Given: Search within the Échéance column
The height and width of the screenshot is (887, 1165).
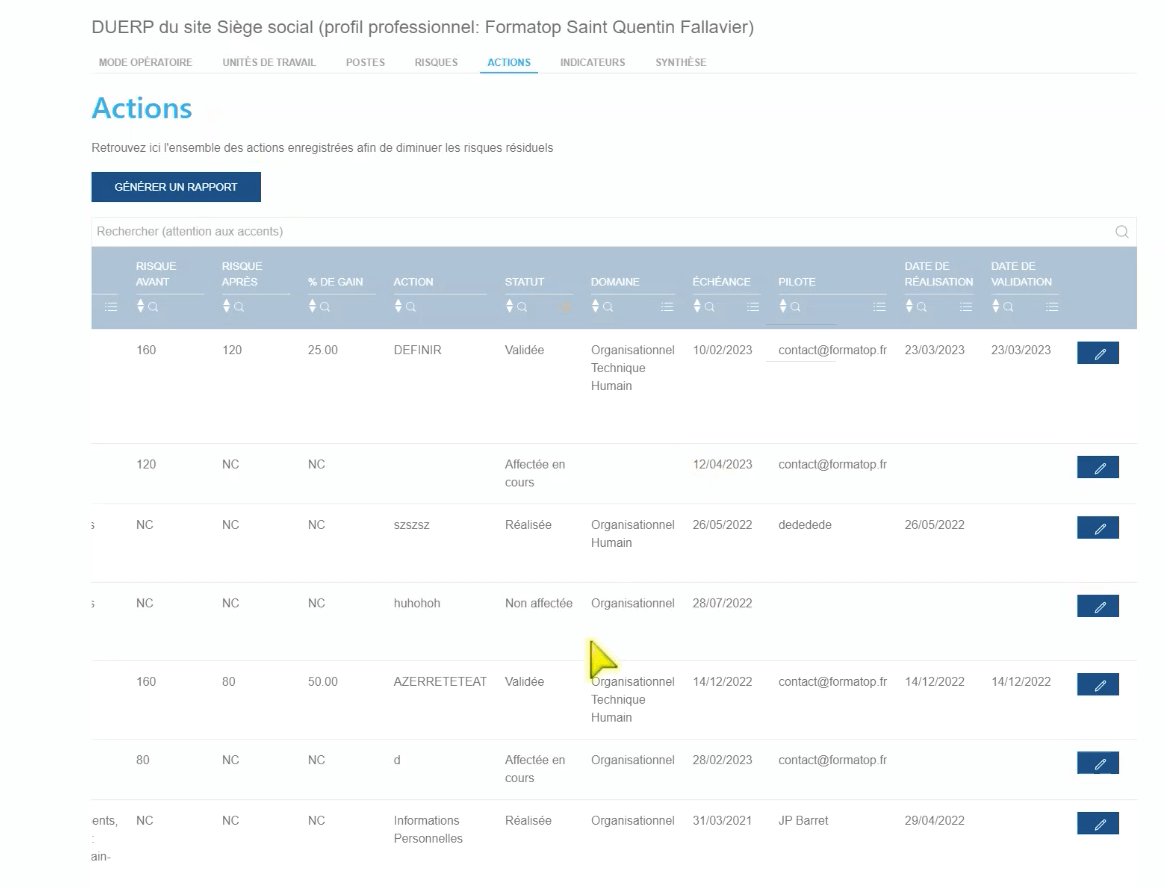Looking at the screenshot, I should pos(710,307).
